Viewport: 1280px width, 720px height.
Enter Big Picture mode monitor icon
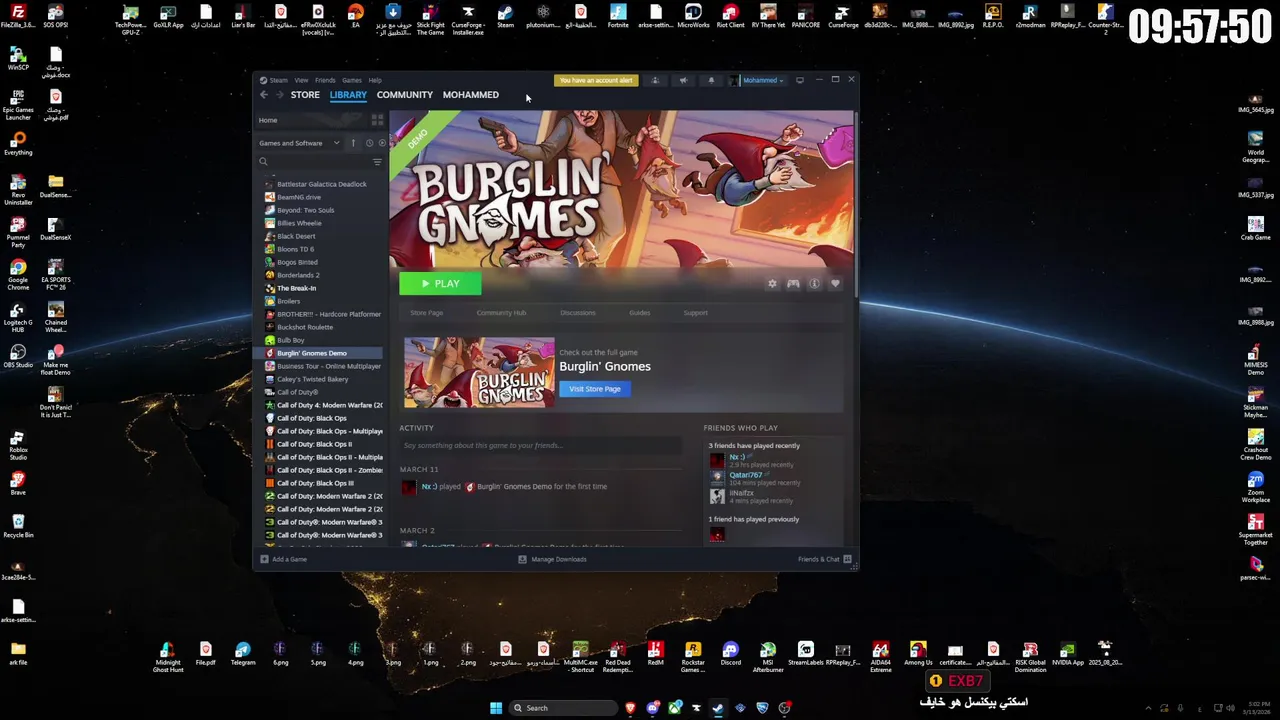click(800, 80)
